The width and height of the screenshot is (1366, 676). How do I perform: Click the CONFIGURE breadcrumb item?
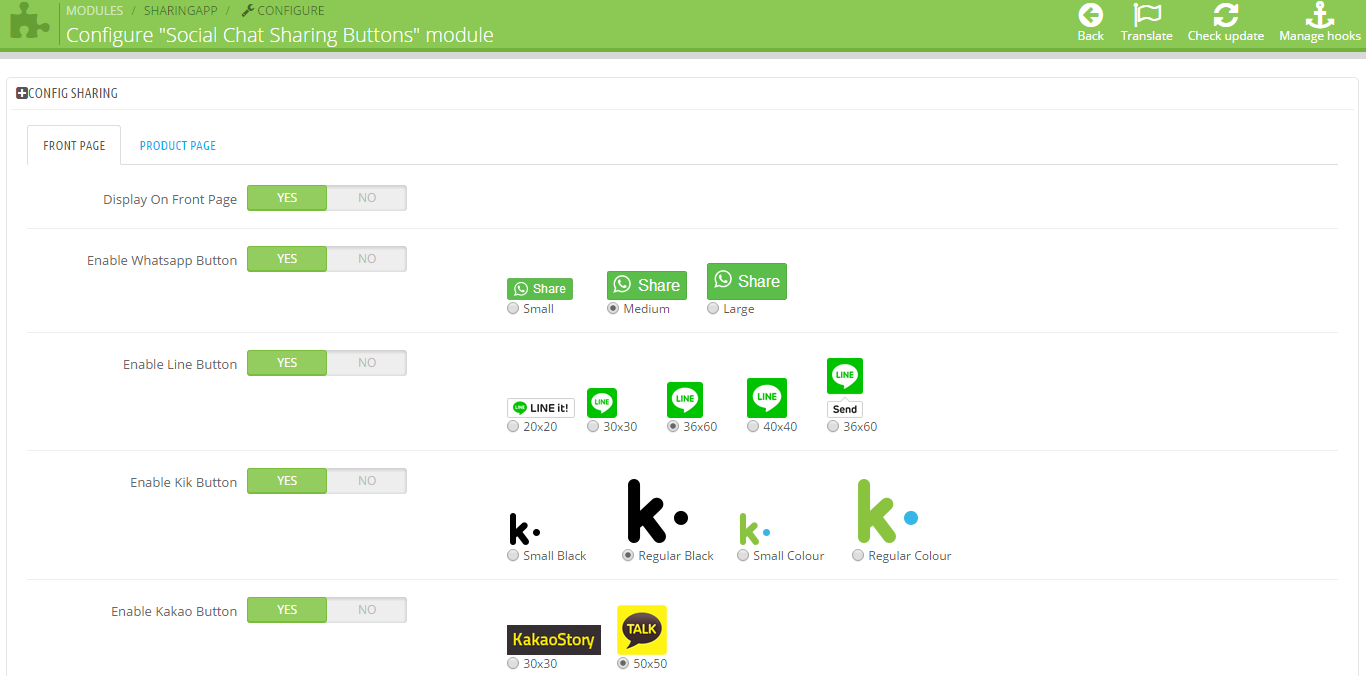283,11
